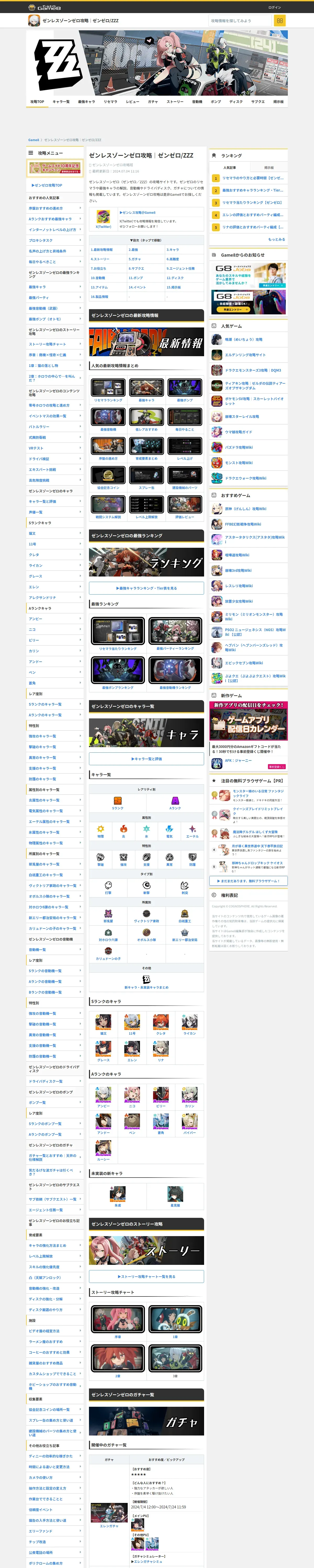This screenshot has width=314, height=1568.
Task: Click the 物理 attribute icon
Action: click(100, 829)
